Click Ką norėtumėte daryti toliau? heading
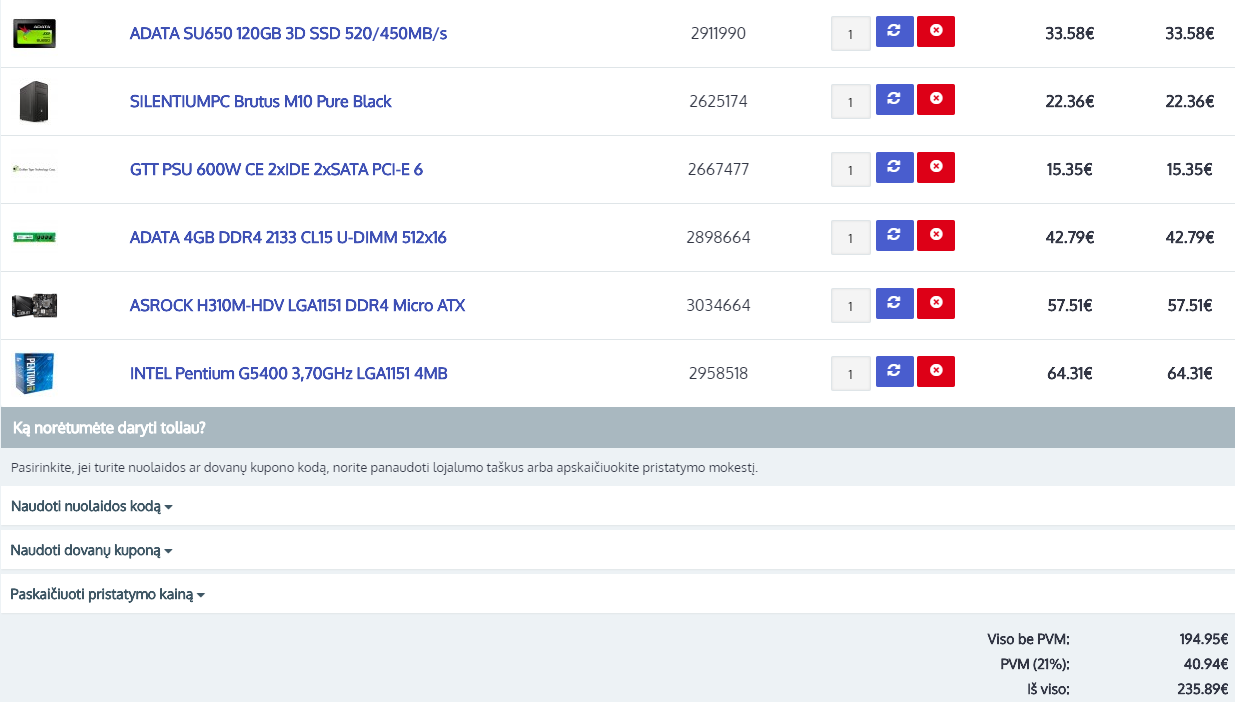This screenshot has height=702, width=1235. [x=109, y=428]
